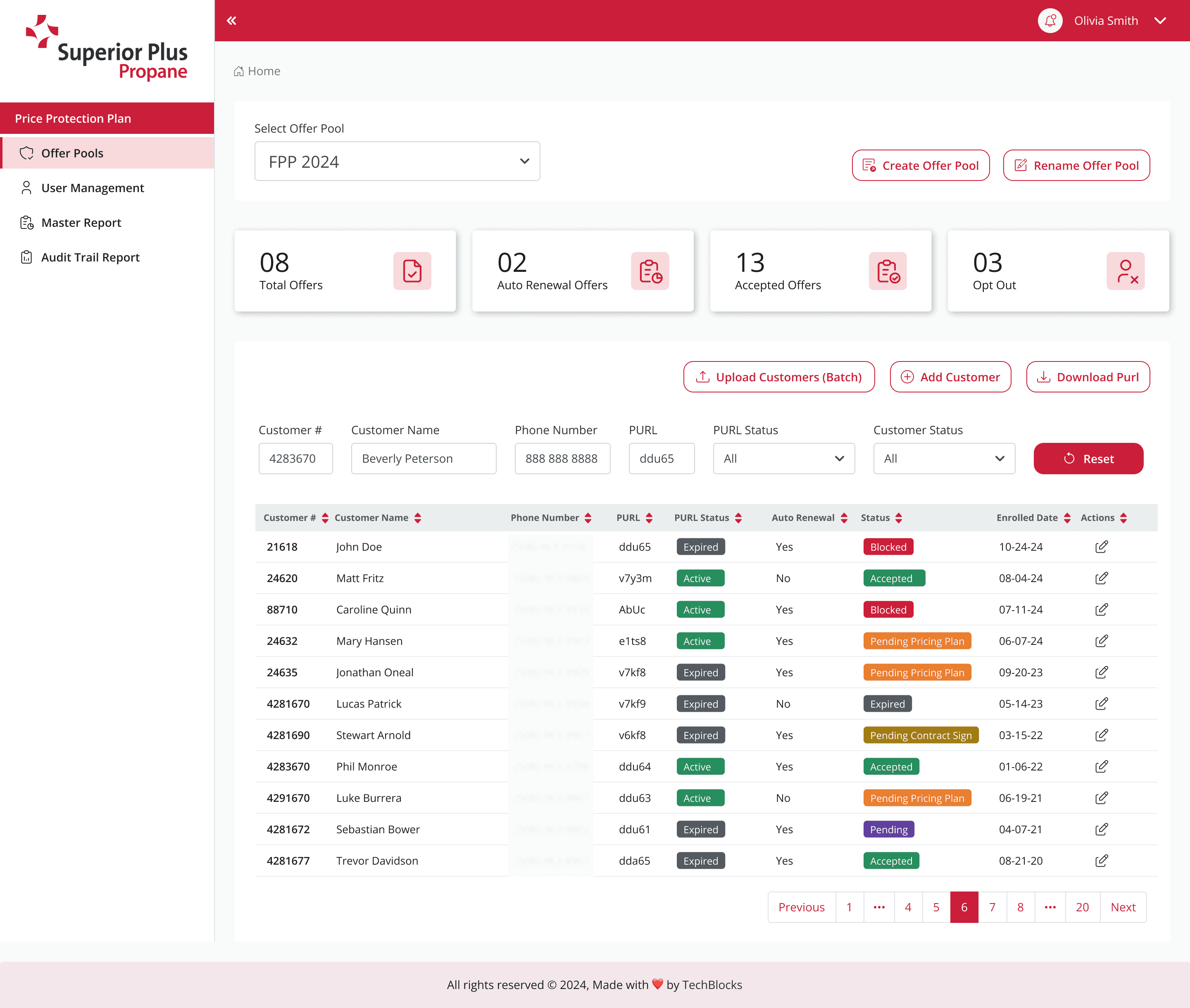Image resolution: width=1190 pixels, height=1008 pixels.
Task: Collapse sidebar with double-chevron icon
Action: [x=231, y=21]
